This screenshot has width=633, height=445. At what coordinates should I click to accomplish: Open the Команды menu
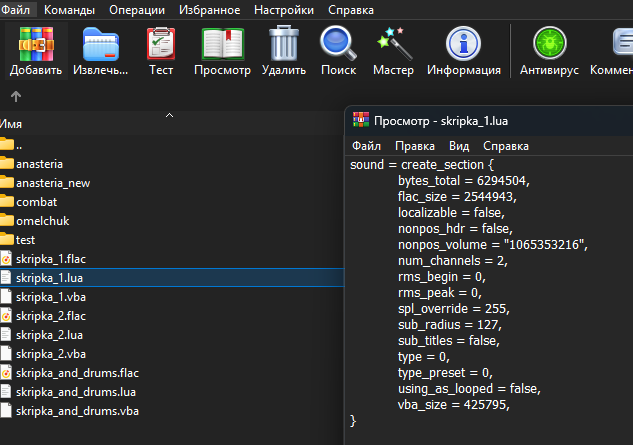69,10
